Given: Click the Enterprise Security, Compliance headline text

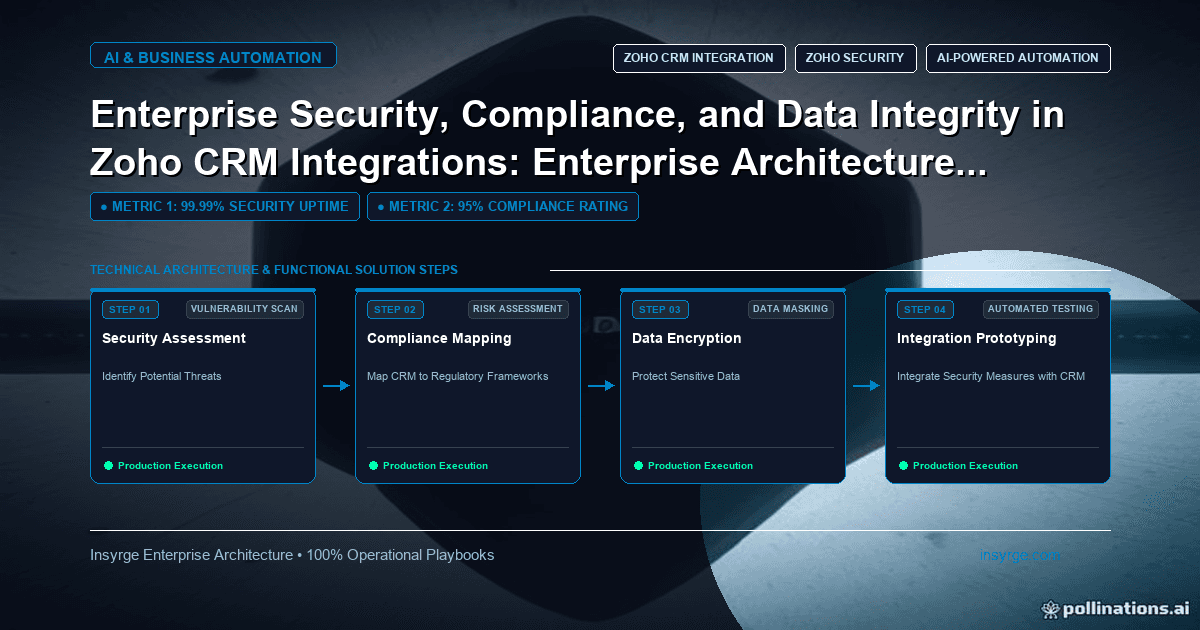Looking at the screenshot, I should [577, 138].
